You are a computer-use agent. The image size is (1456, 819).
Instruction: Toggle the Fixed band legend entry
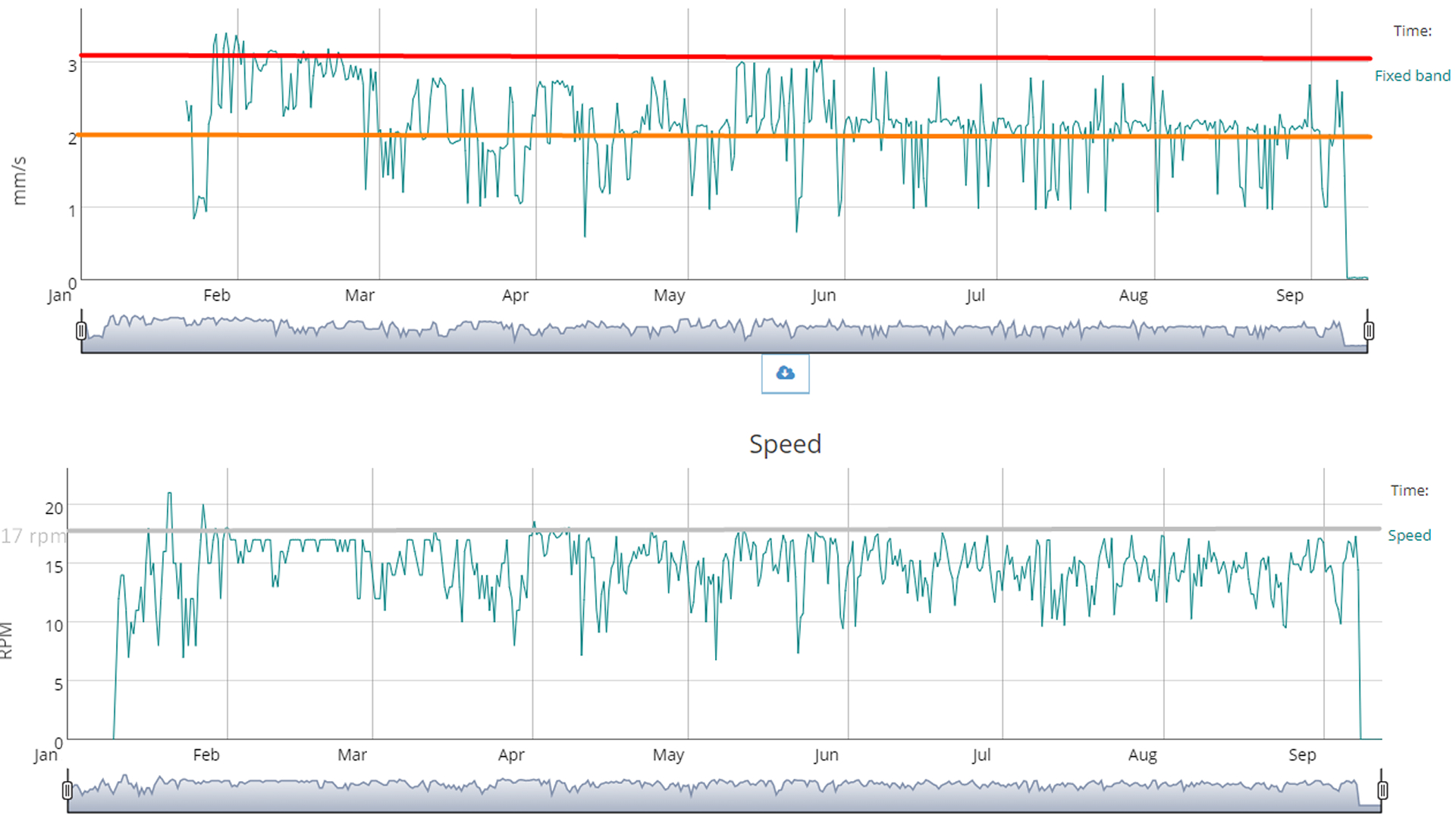pos(1412,76)
